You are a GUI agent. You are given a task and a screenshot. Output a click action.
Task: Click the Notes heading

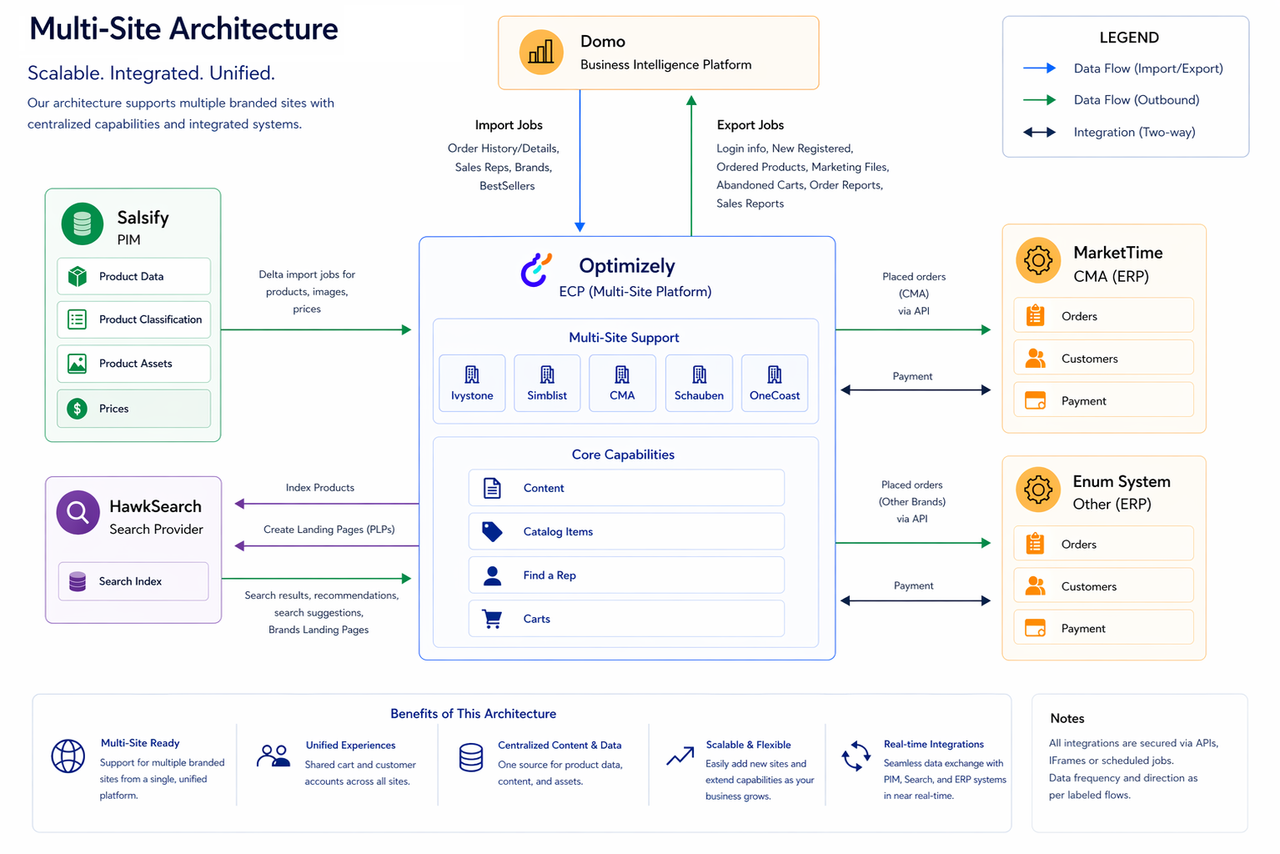pyautogui.click(x=1067, y=718)
